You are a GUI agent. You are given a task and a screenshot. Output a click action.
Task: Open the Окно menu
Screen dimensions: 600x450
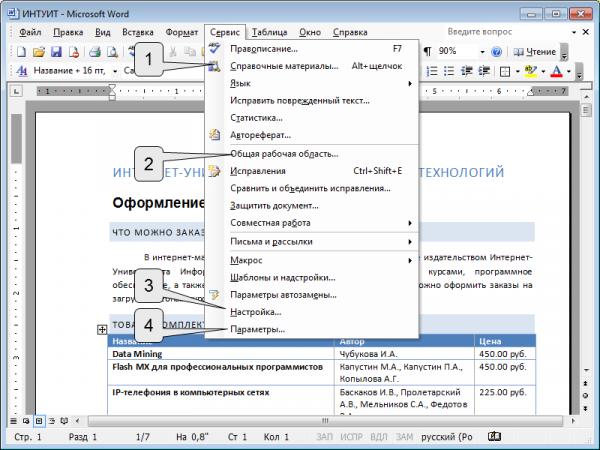(x=310, y=33)
